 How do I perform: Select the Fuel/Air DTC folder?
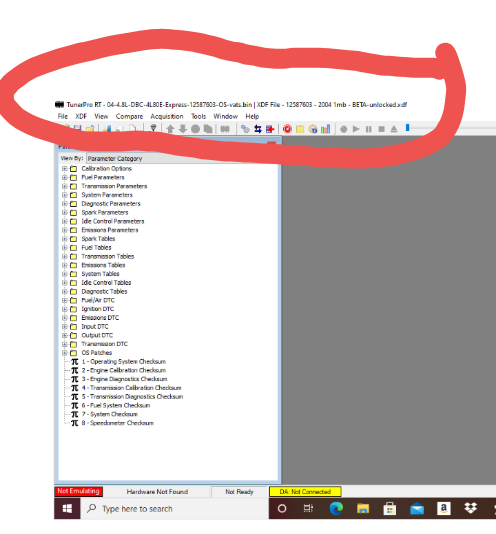[98, 300]
